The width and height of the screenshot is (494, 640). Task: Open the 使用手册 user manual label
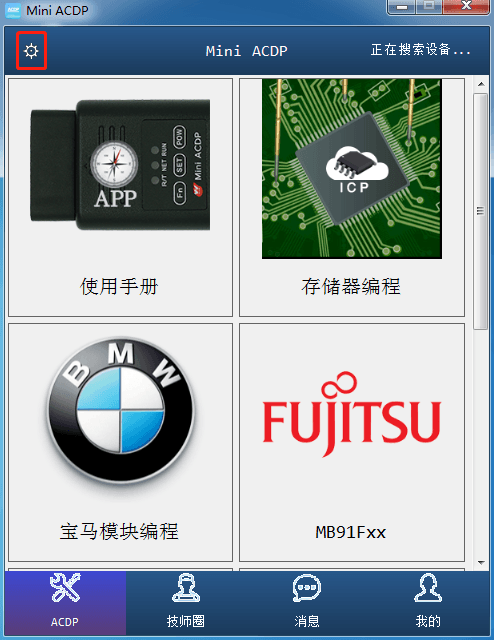pyautogui.click(x=119, y=287)
